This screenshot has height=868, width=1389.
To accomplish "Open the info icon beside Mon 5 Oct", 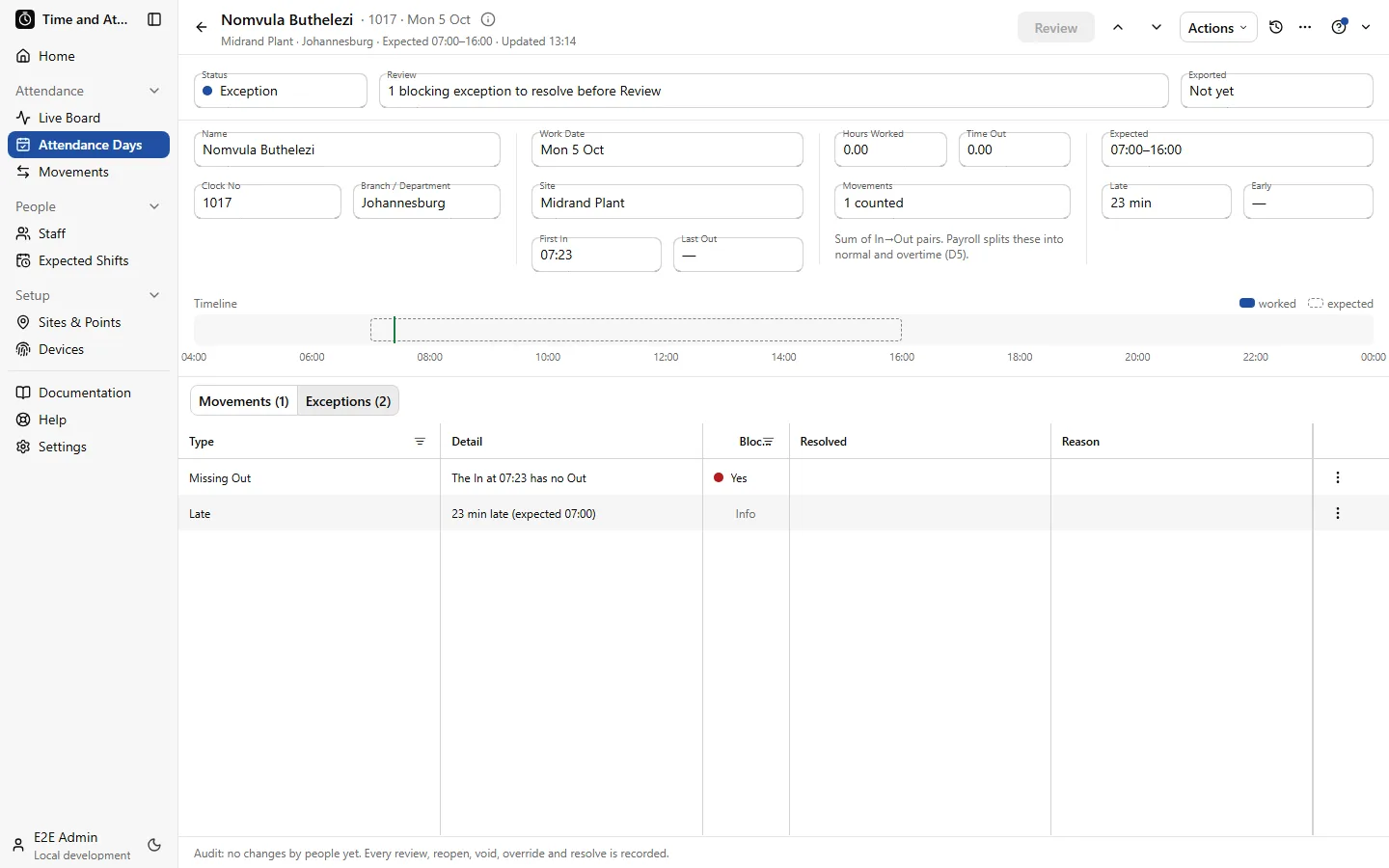I will (x=488, y=19).
